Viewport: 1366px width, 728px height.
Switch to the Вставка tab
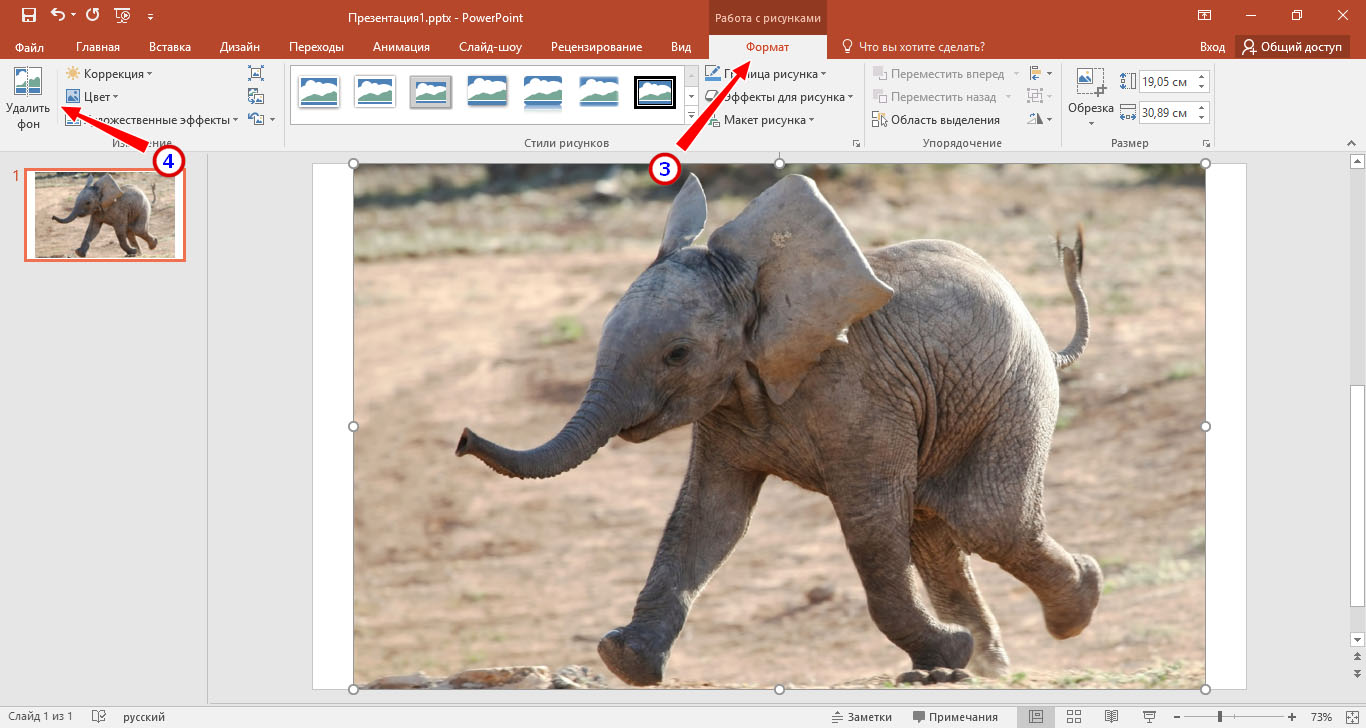click(x=170, y=47)
